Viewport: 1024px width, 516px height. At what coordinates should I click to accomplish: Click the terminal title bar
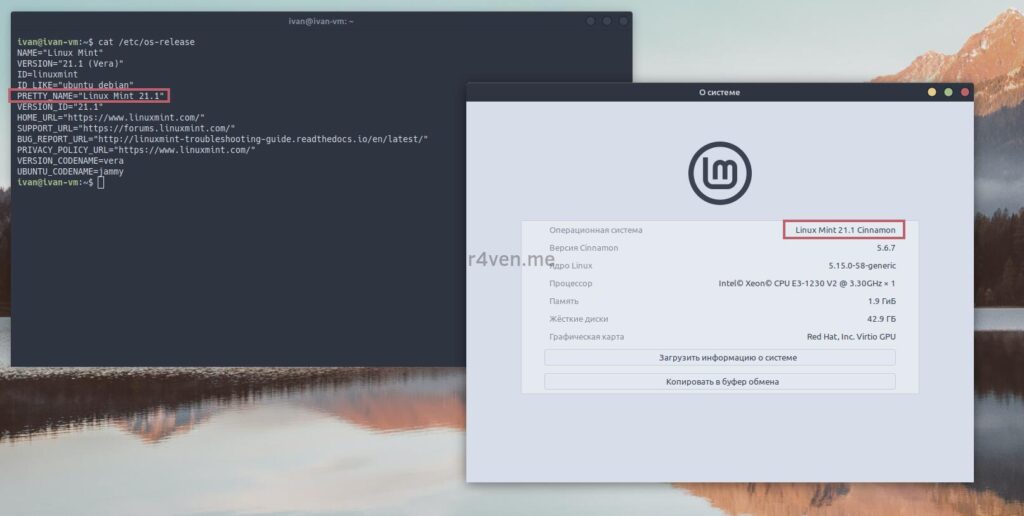(320, 21)
